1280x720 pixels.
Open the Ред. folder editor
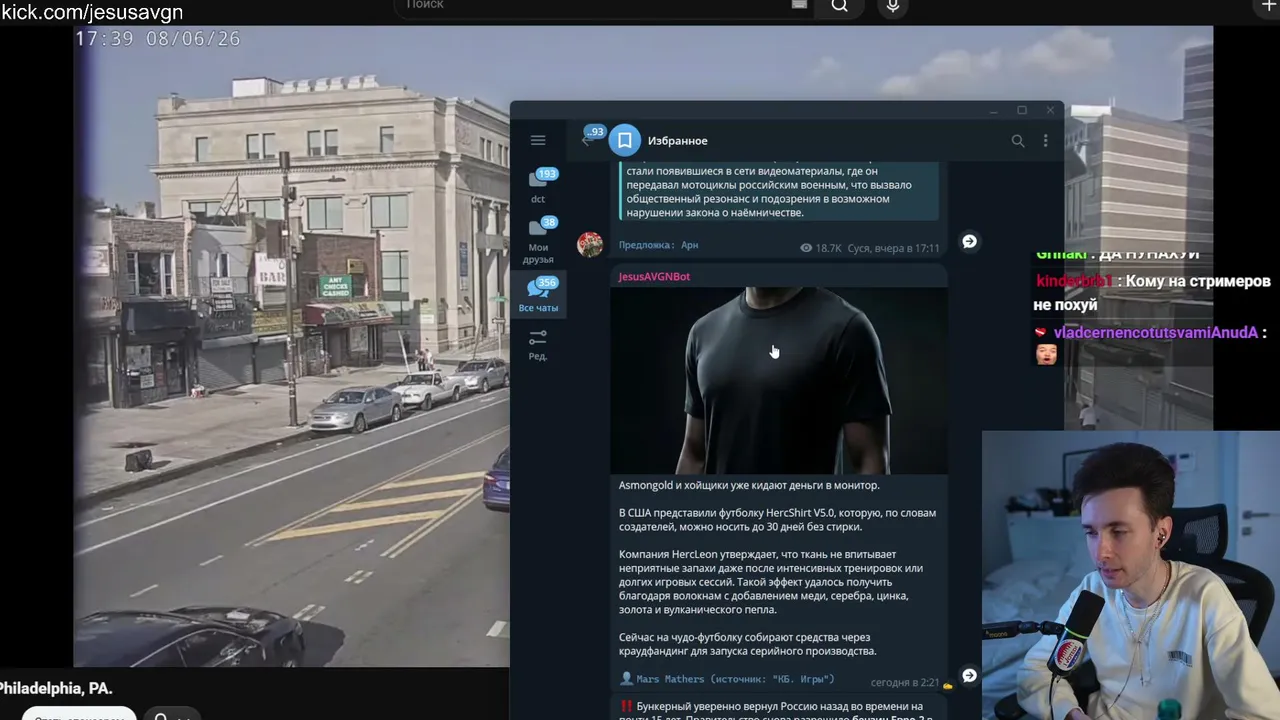pos(538,345)
